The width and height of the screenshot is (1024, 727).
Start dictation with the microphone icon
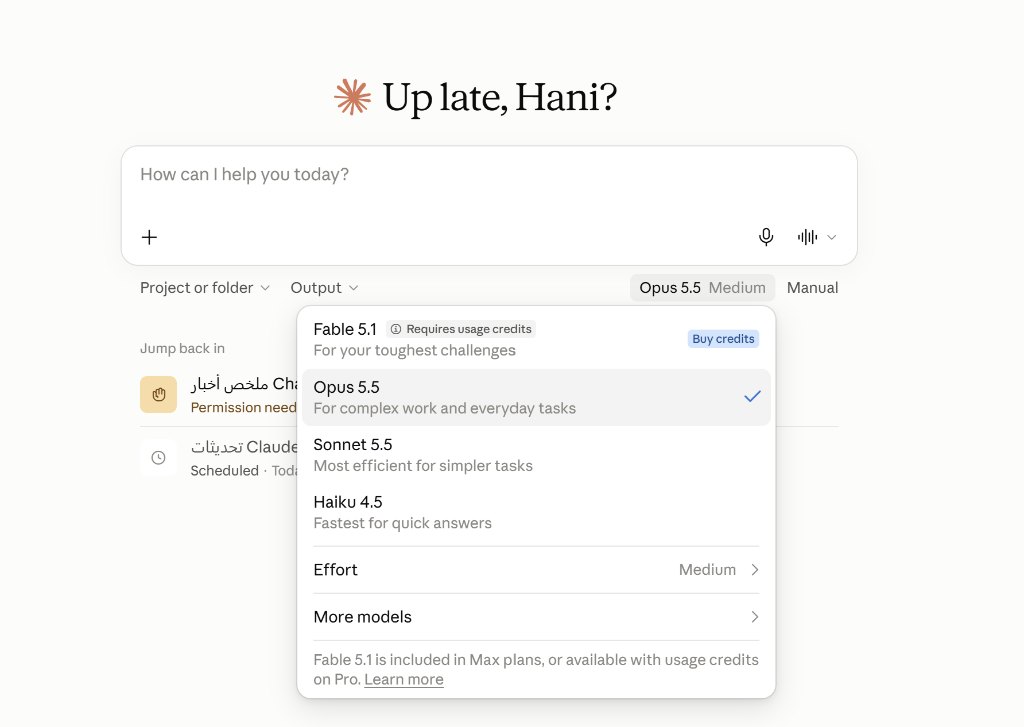[x=766, y=236]
